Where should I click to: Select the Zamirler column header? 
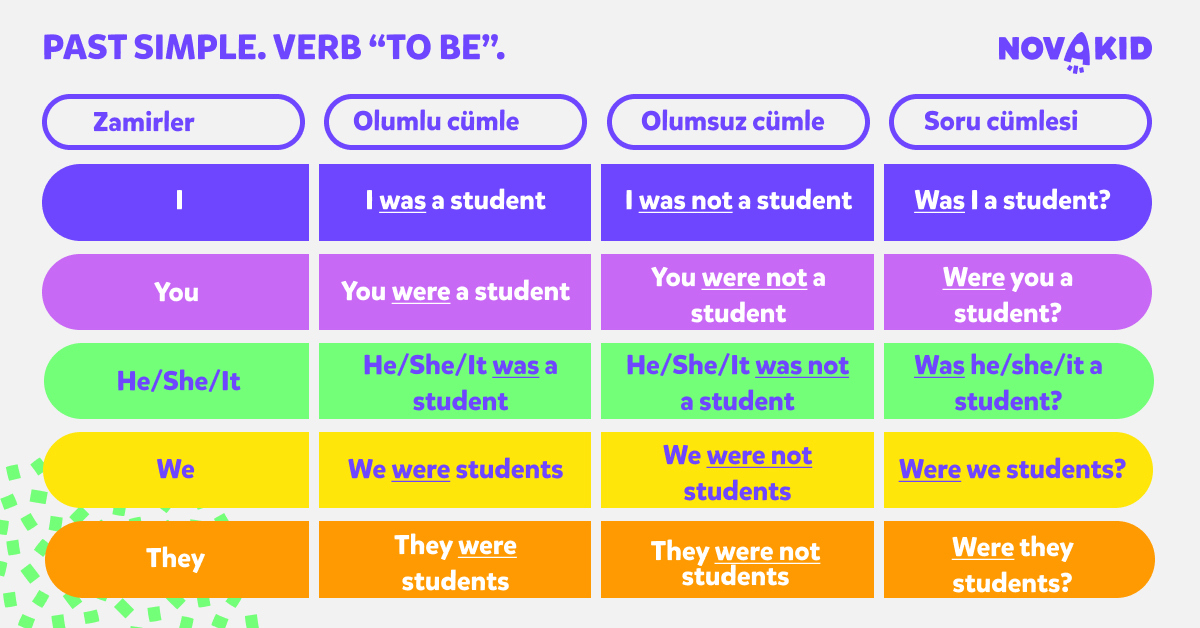[x=173, y=122]
